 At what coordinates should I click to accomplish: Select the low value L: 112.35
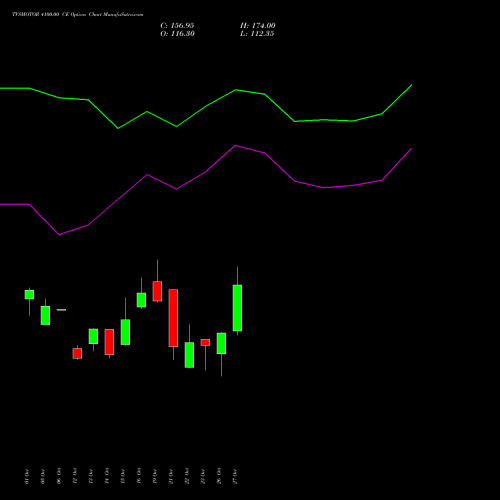(257, 34)
